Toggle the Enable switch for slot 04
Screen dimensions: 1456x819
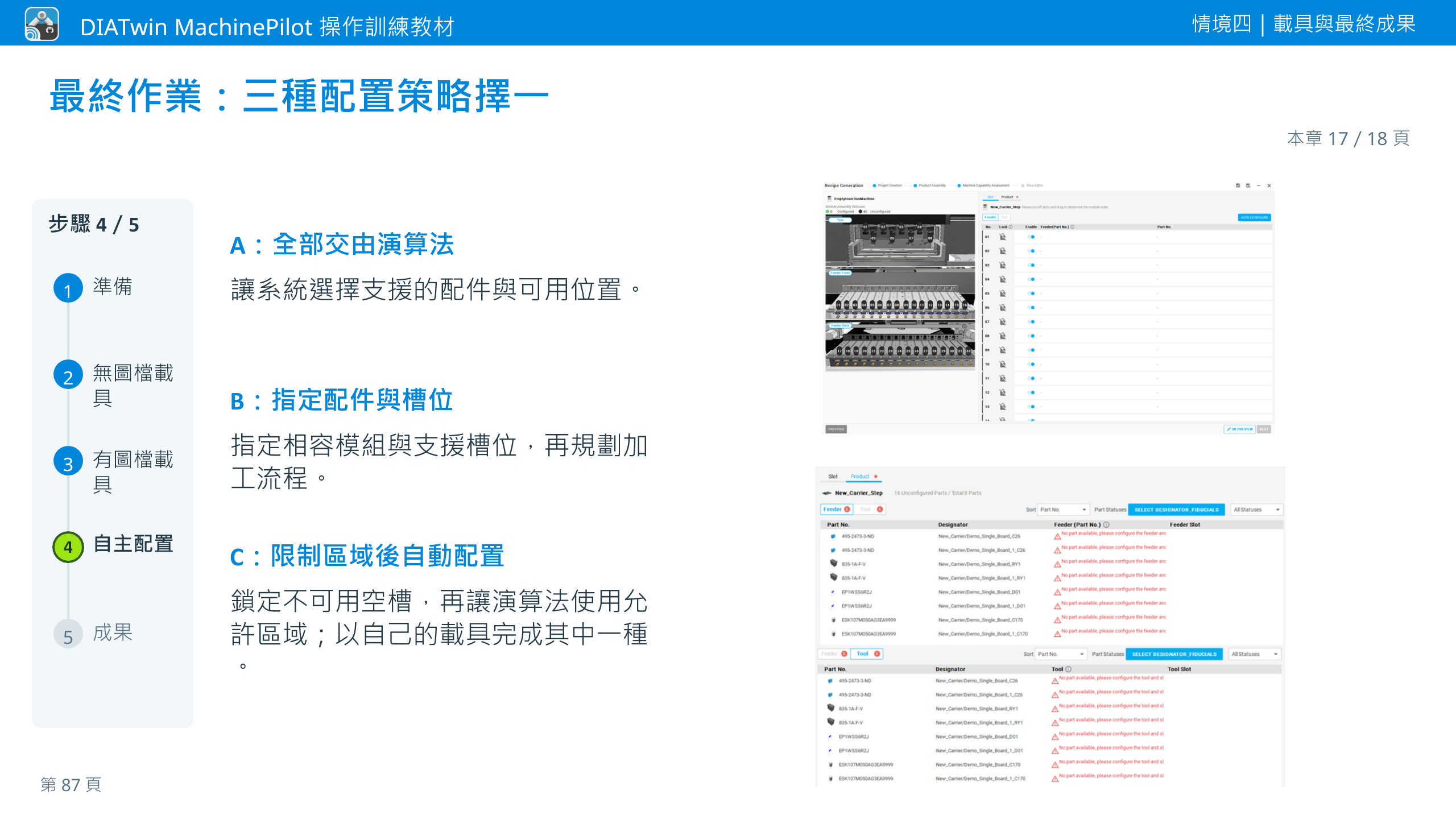pyautogui.click(x=1031, y=279)
